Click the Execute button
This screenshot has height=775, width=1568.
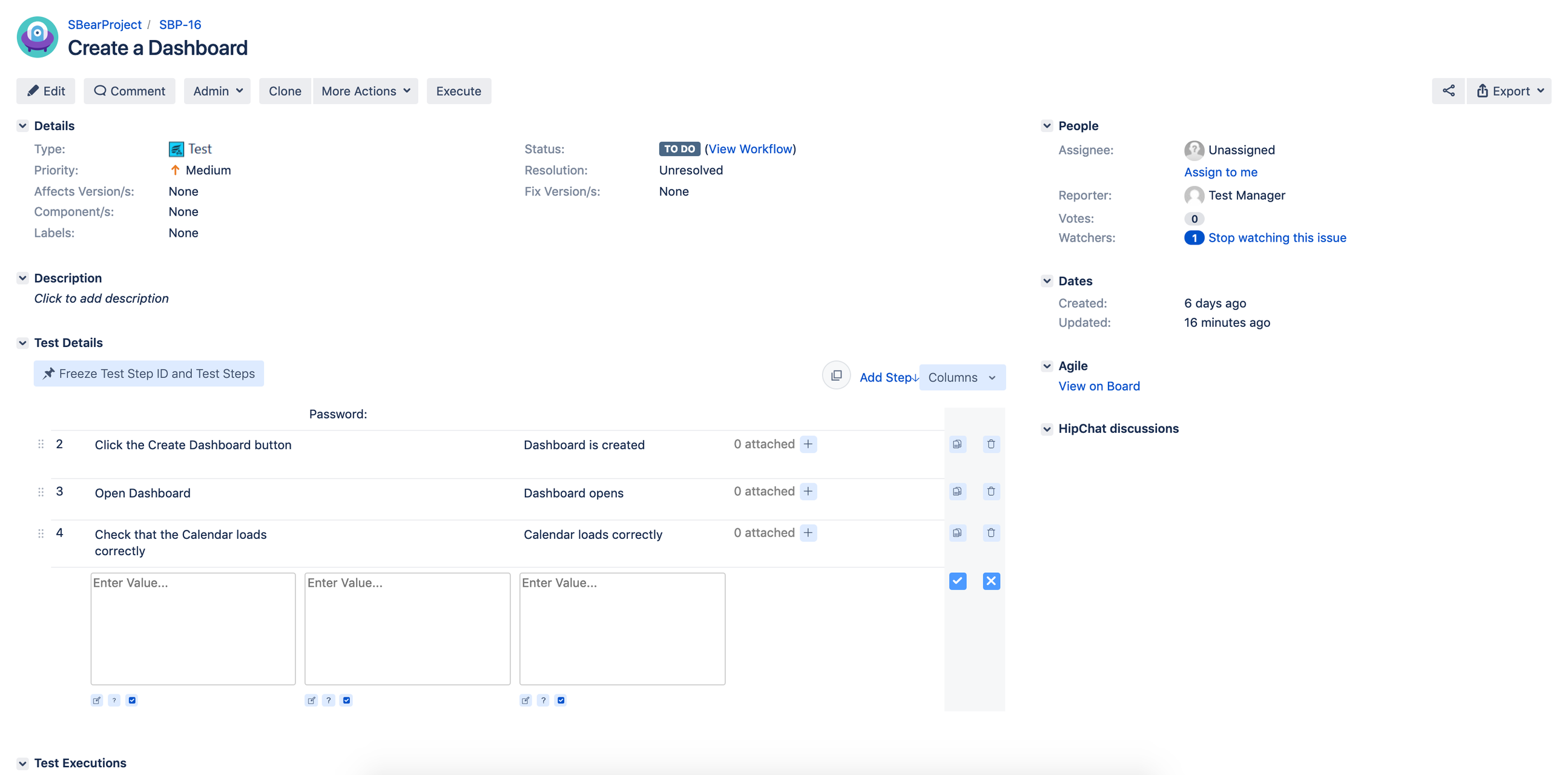(459, 91)
